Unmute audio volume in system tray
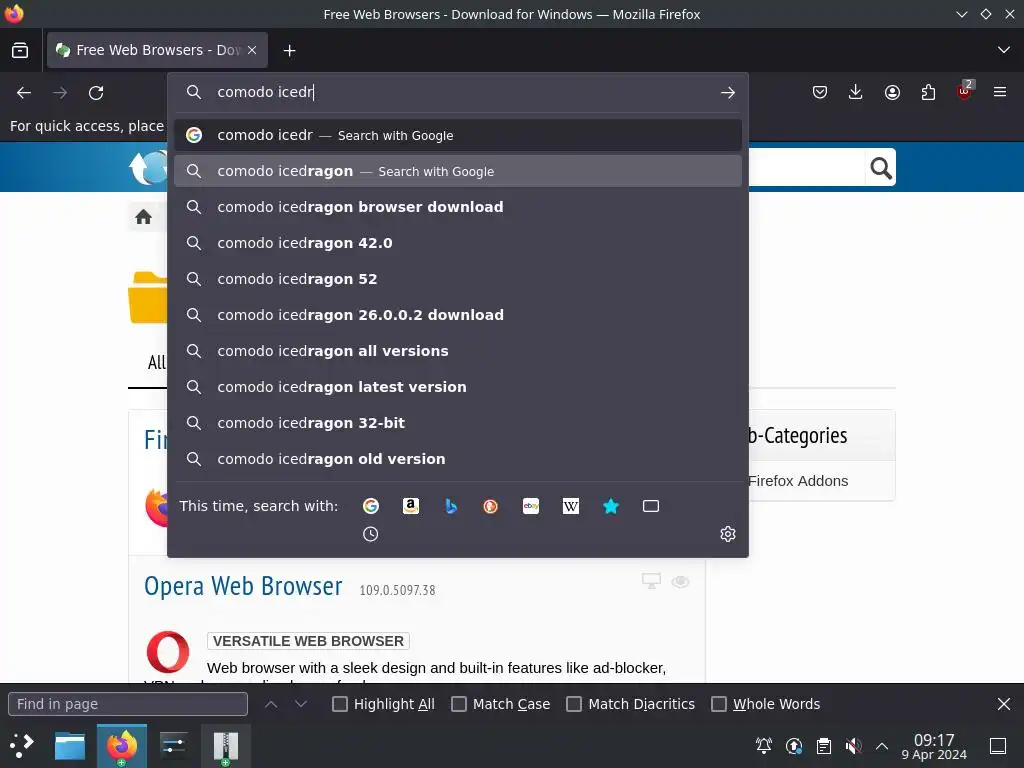 pyautogui.click(x=853, y=746)
